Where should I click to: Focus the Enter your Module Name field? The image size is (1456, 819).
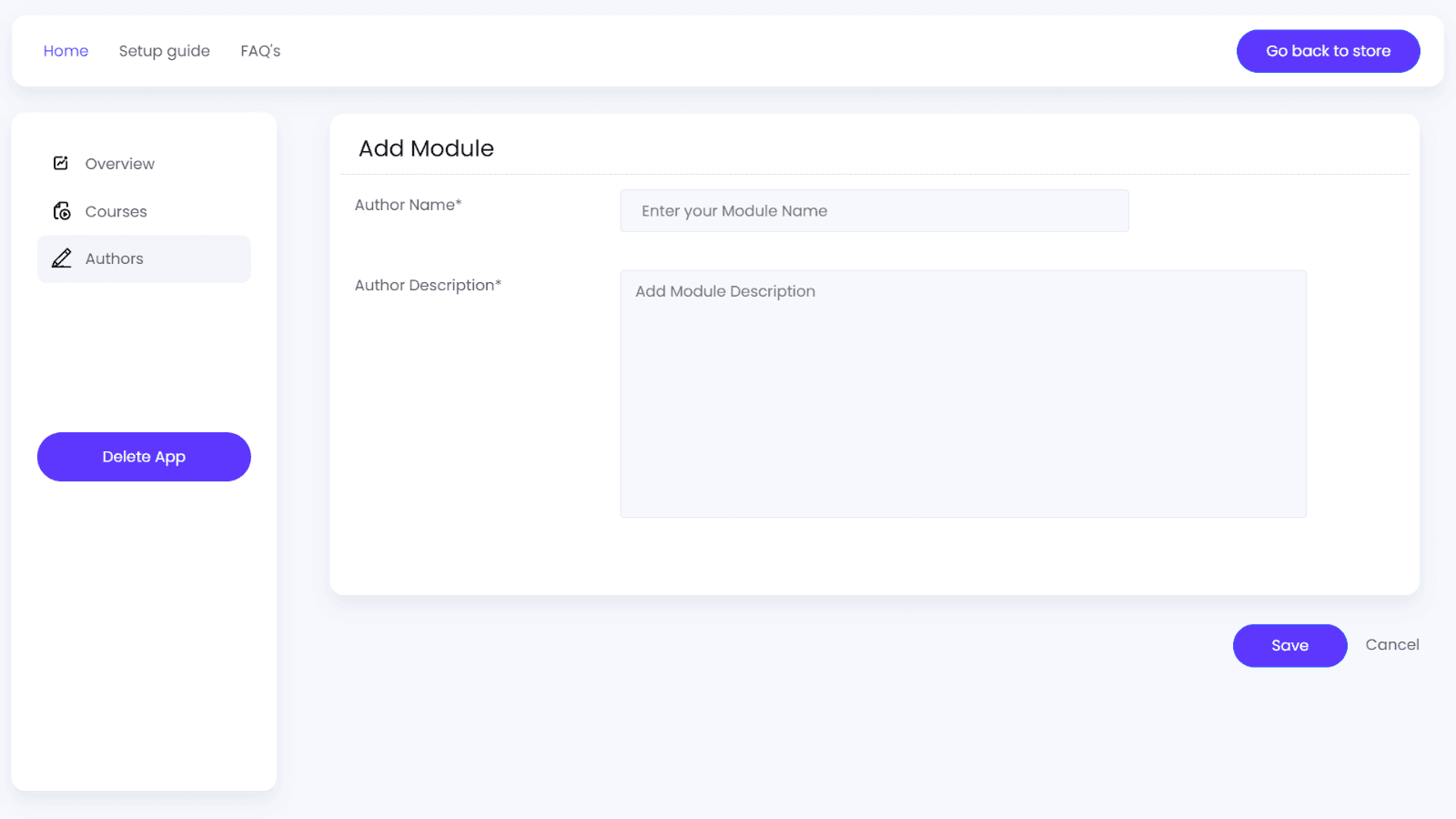874,211
